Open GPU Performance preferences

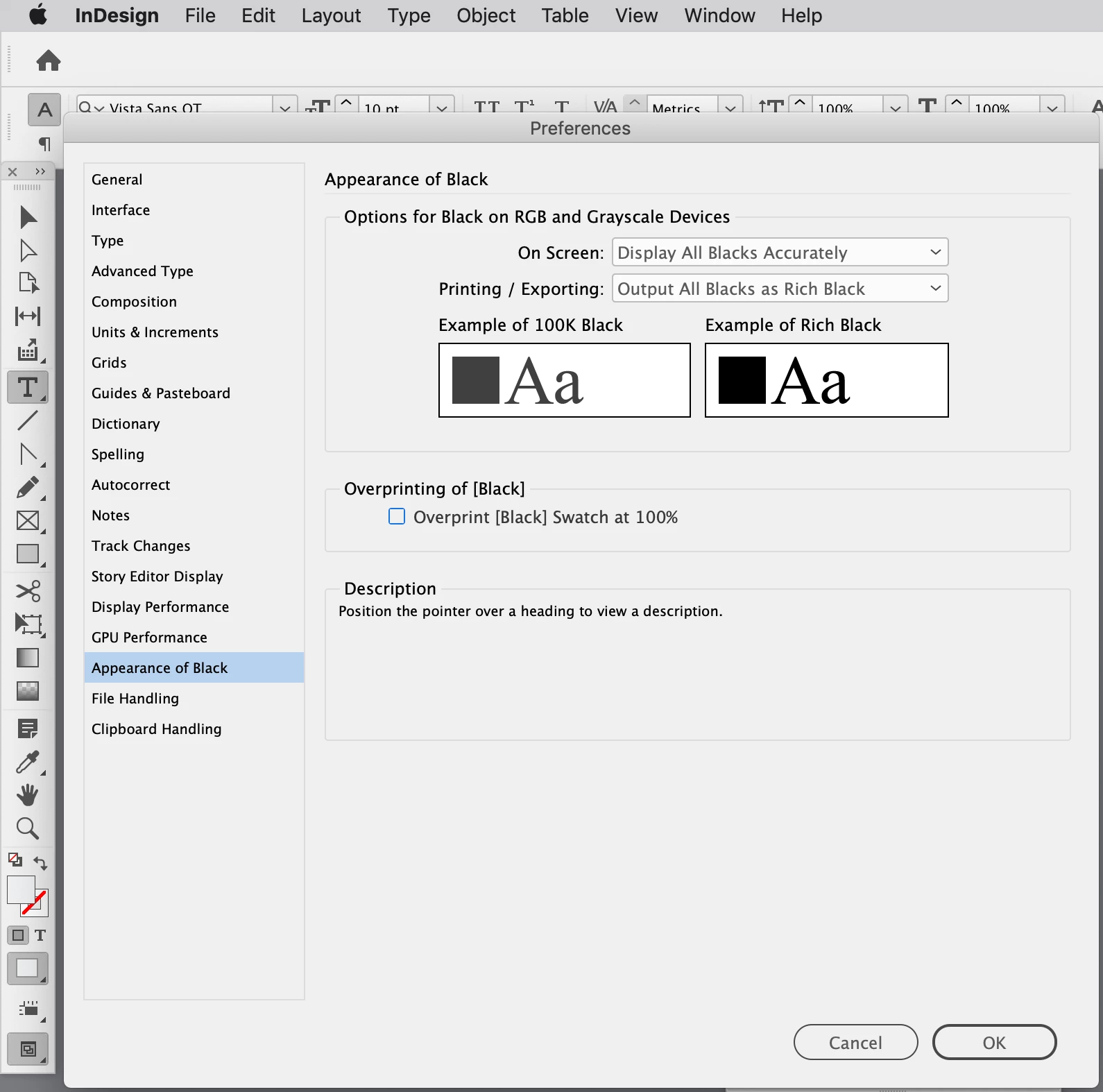tap(194, 638)
